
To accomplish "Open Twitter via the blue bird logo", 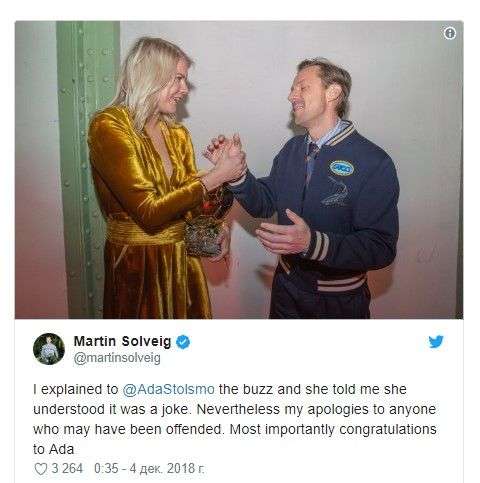I will click(x=436, y=342).
